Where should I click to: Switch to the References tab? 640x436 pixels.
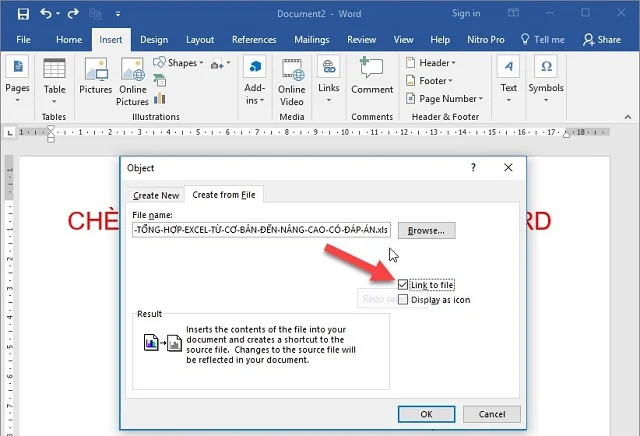click(x=254, y=40)
